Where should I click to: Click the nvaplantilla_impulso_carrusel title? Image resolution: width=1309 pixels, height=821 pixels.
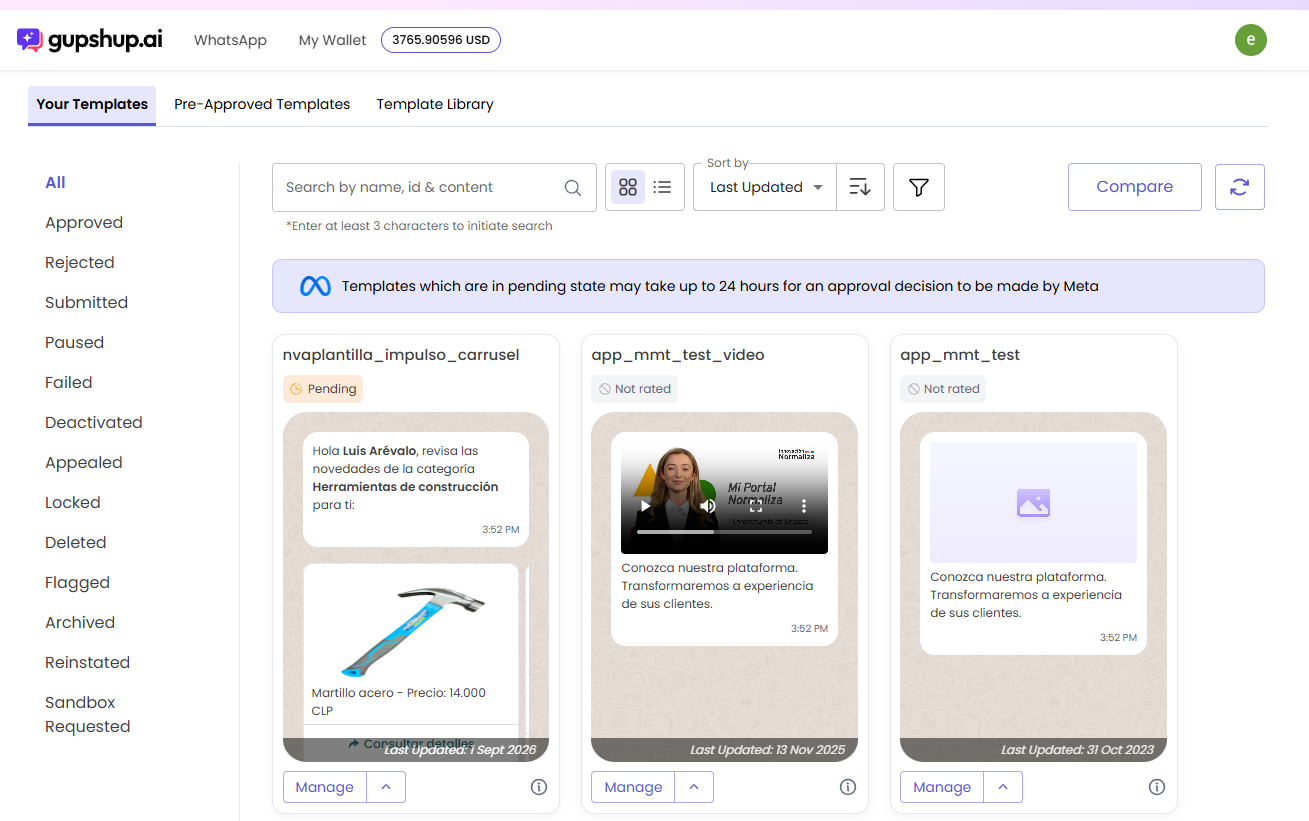[401, 355]
